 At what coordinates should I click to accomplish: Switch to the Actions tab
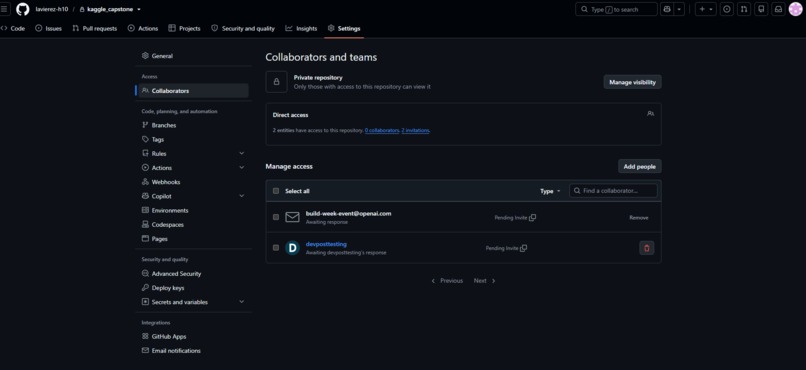pyautogui.click(x=143, y=28)
